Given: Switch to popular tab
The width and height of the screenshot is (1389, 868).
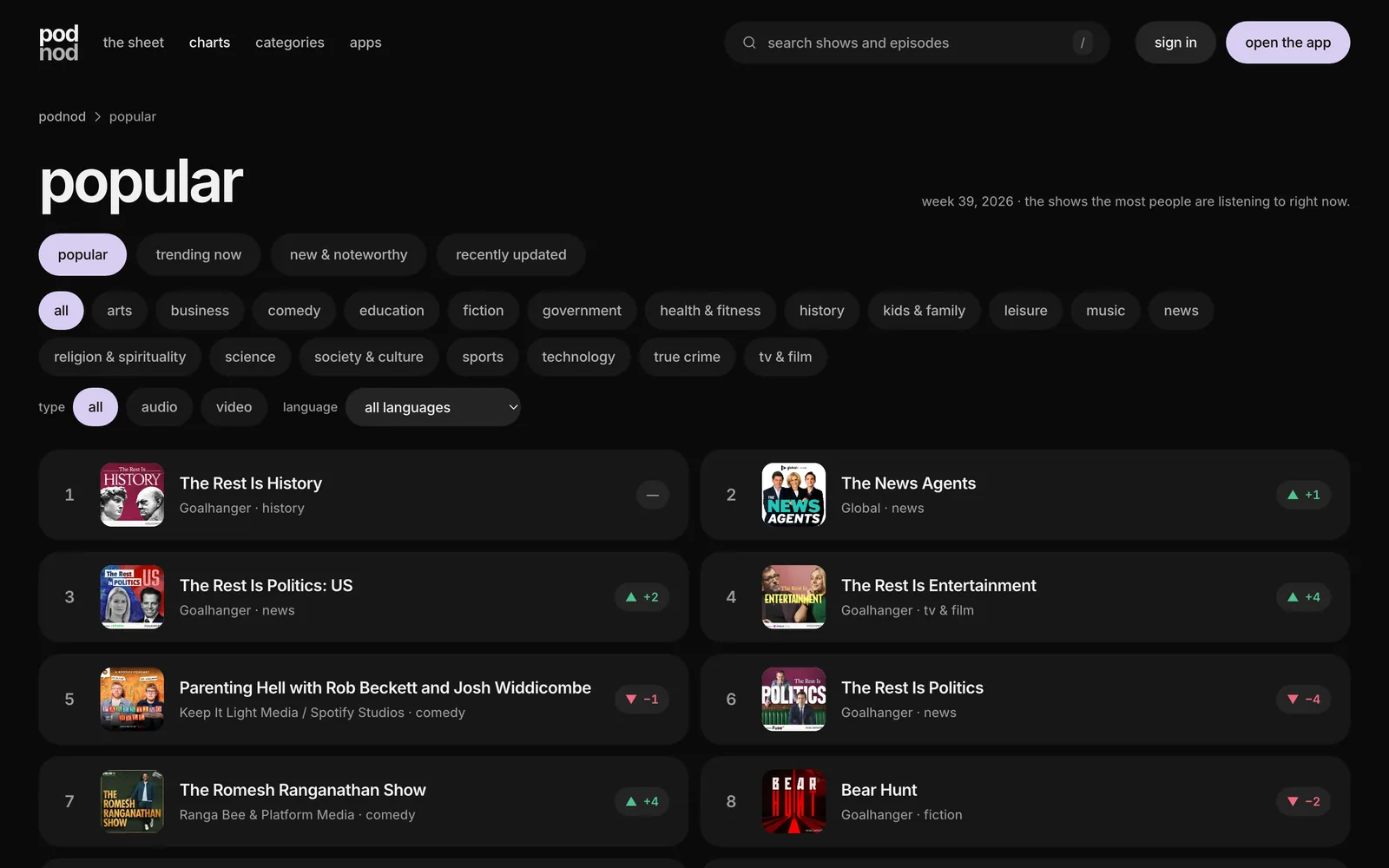Looking at the screenshot, I should click(82, 254).
